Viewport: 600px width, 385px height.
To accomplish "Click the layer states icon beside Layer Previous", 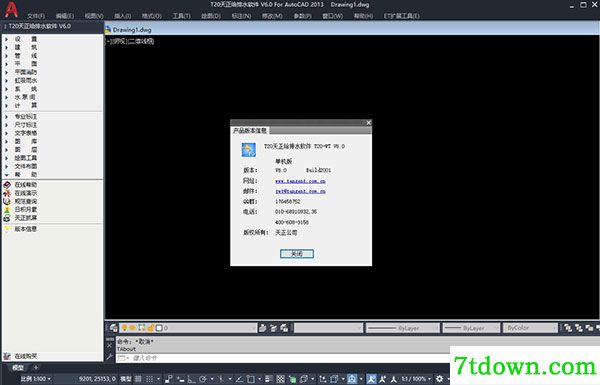I will click(x=284, y=328).
